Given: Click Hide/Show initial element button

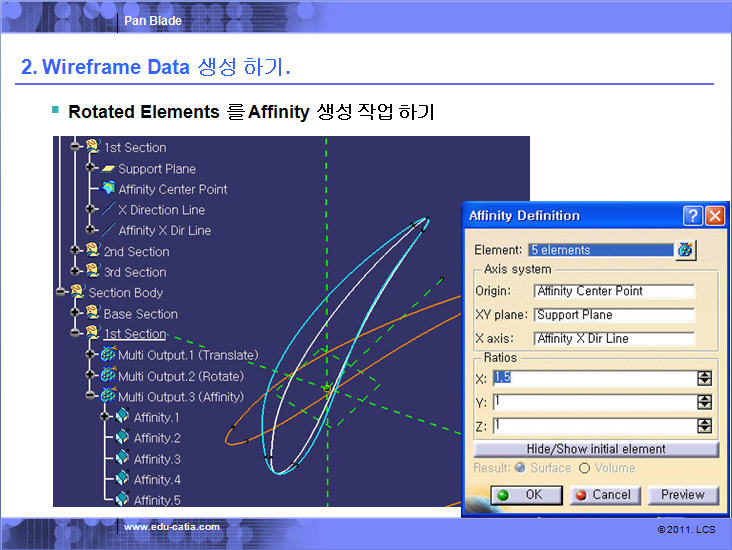Looking at the screenshot, I should point(596,449).
